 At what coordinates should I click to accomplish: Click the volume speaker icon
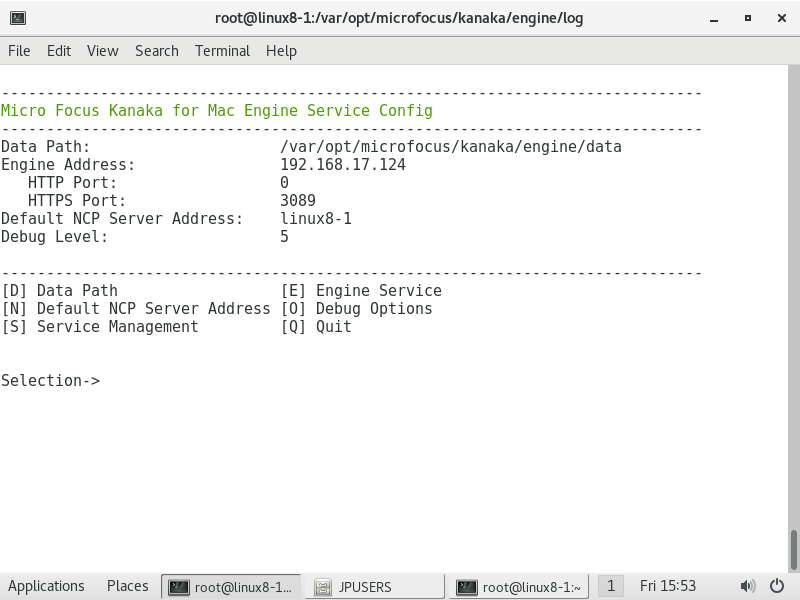(x=747, y=586)
